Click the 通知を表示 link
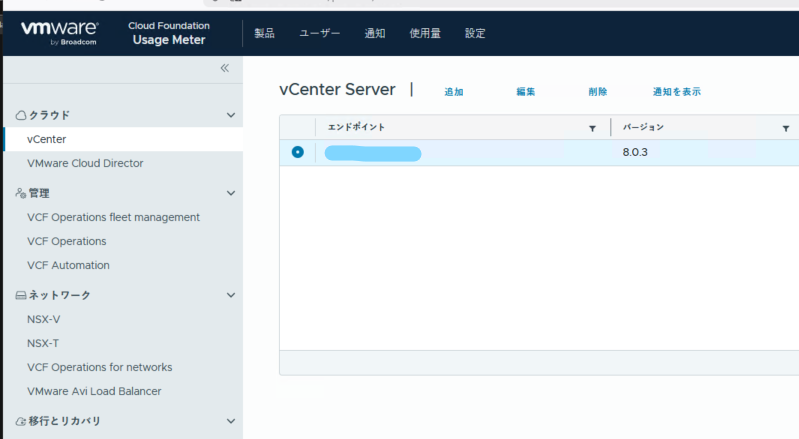This screenshot has width=799, height=439. pos(676,91)
